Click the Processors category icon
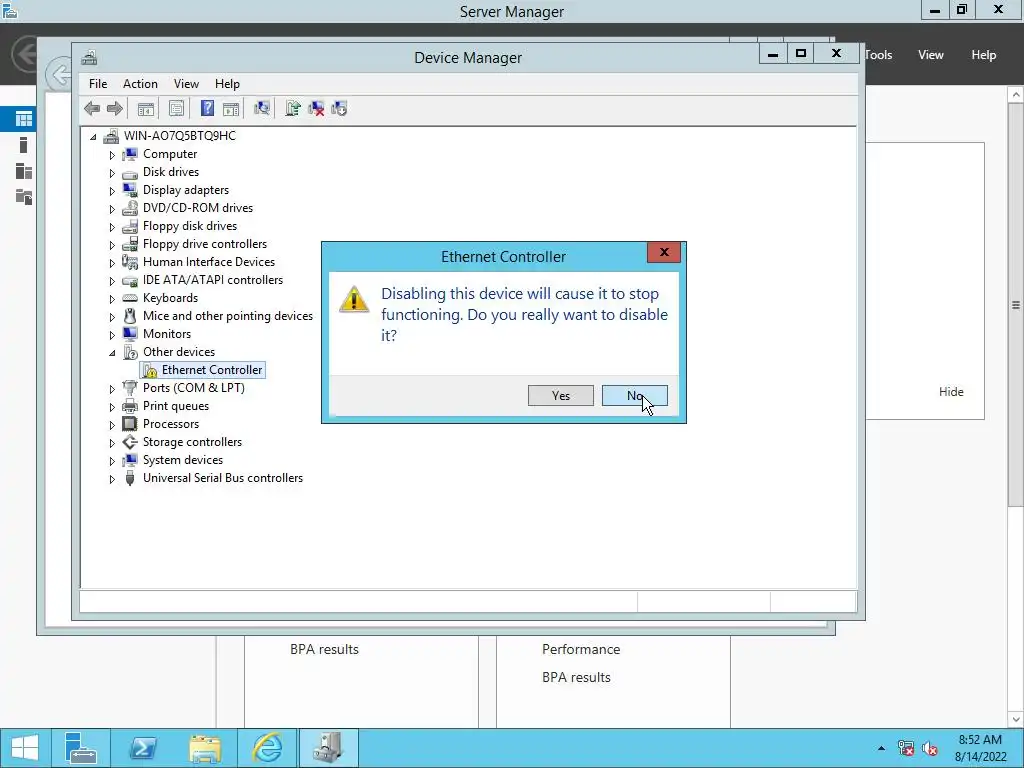 pos(130,424)
